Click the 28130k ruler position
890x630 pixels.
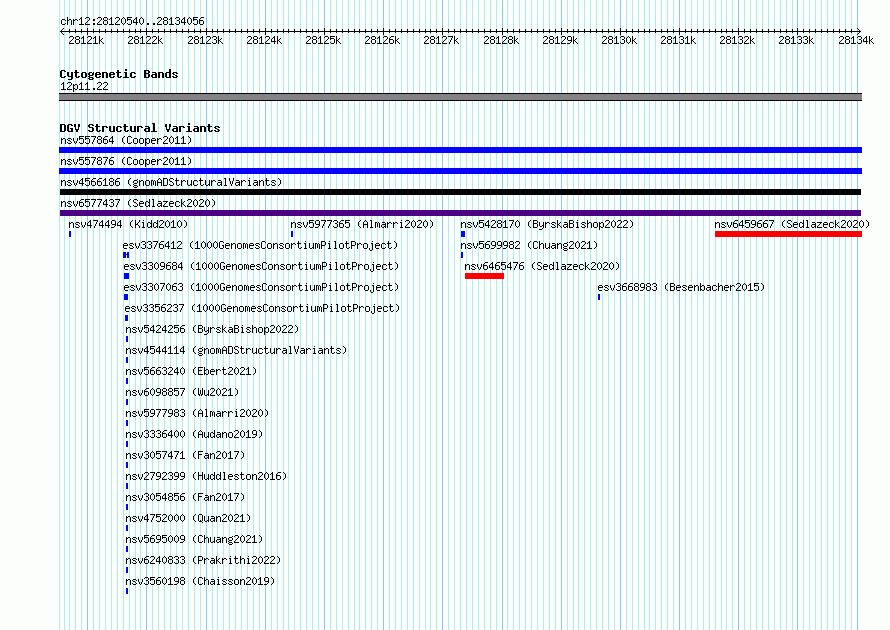click(619, 40)
